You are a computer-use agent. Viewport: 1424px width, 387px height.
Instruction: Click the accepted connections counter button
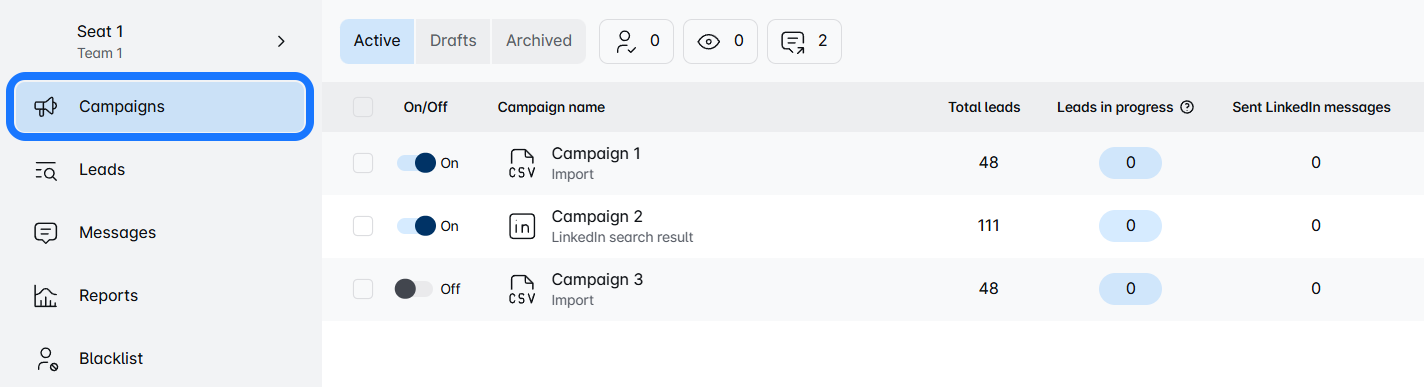pyautogui.click(x=636, y=41)
